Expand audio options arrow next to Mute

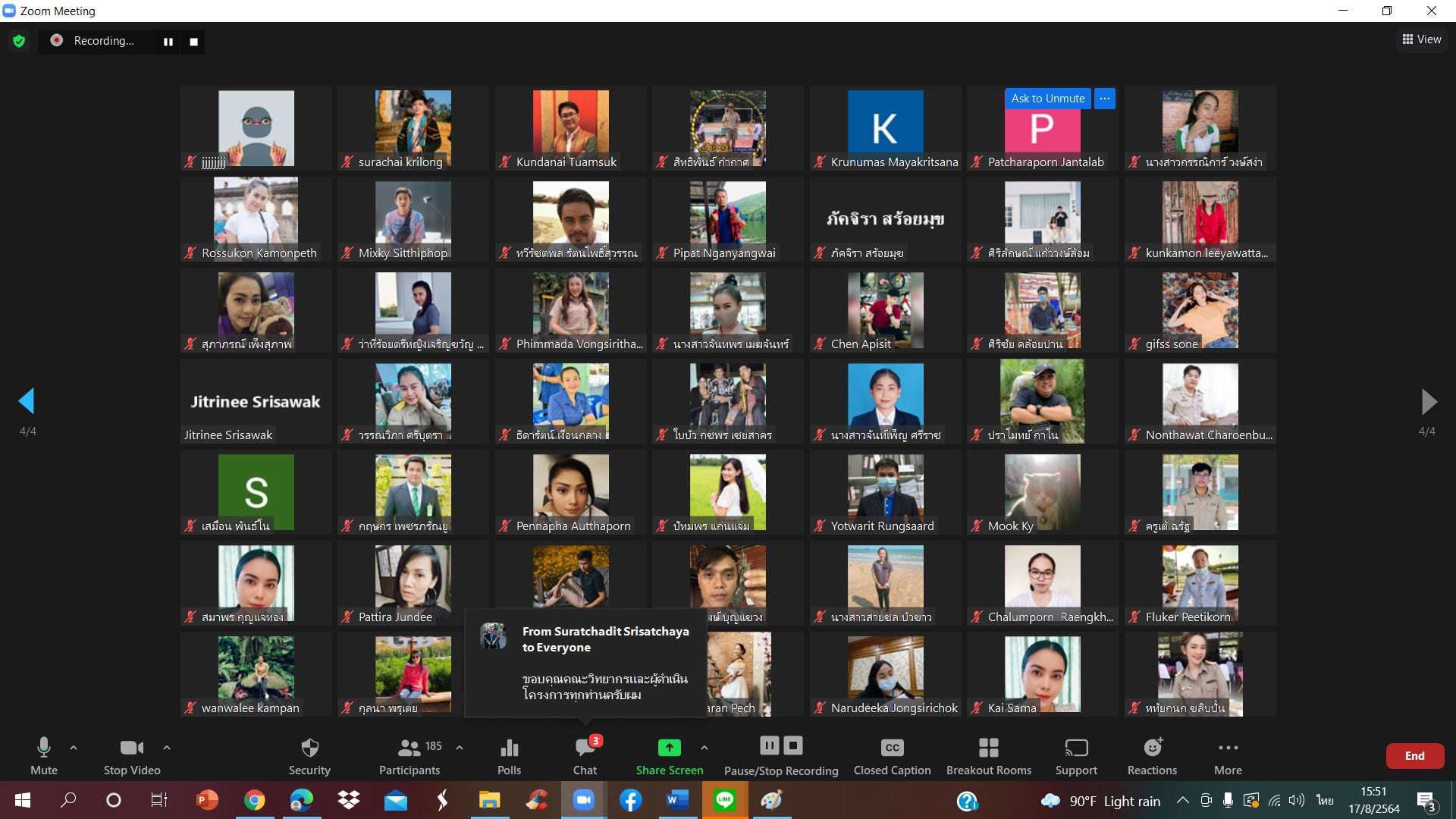click(74, 748)
